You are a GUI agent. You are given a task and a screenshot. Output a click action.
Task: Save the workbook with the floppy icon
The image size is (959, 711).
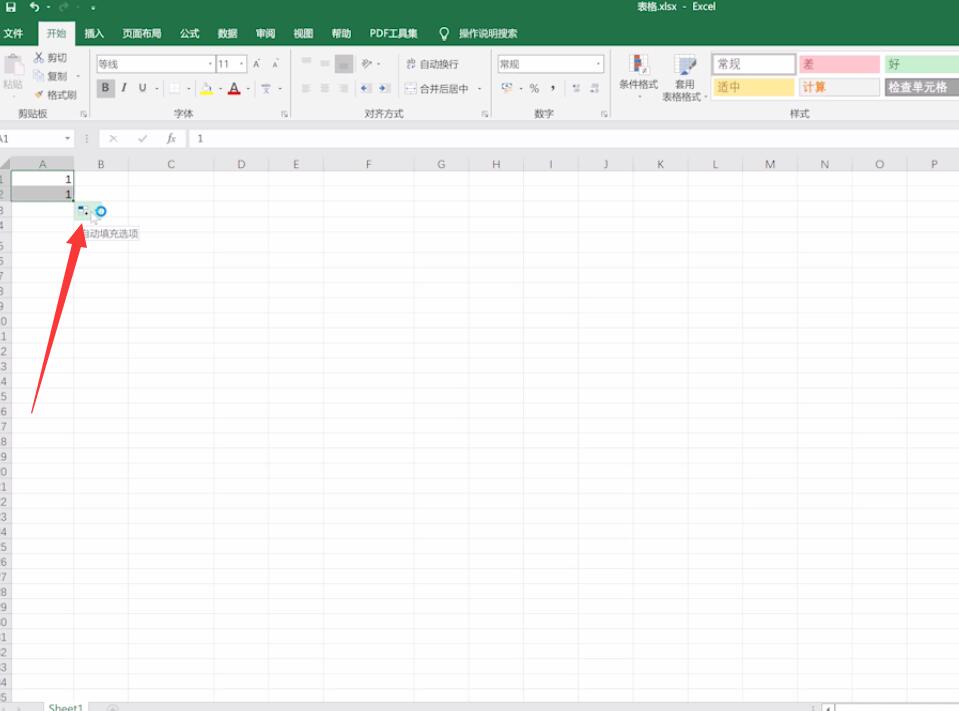pos(10,7)
